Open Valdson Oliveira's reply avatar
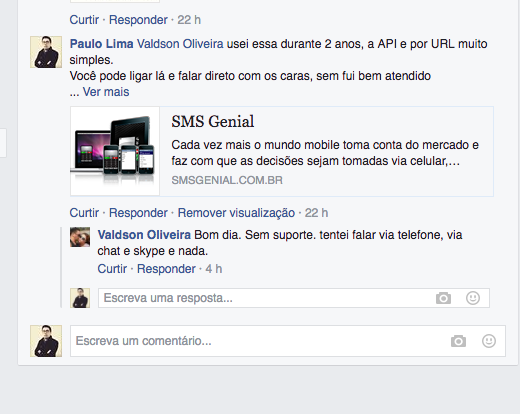 (80, 237)
